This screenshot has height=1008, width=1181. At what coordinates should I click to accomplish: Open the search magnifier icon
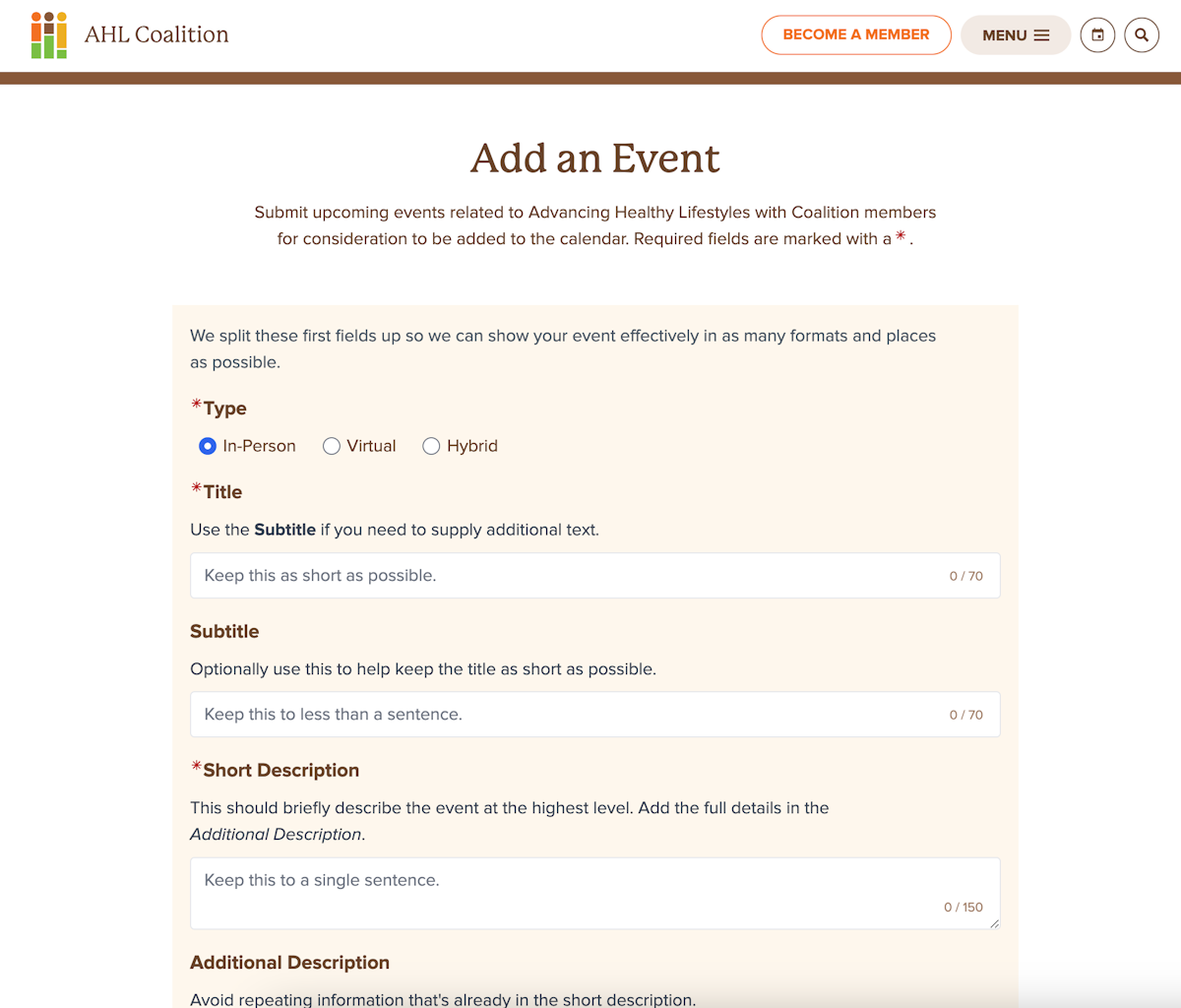point(1142,35)
